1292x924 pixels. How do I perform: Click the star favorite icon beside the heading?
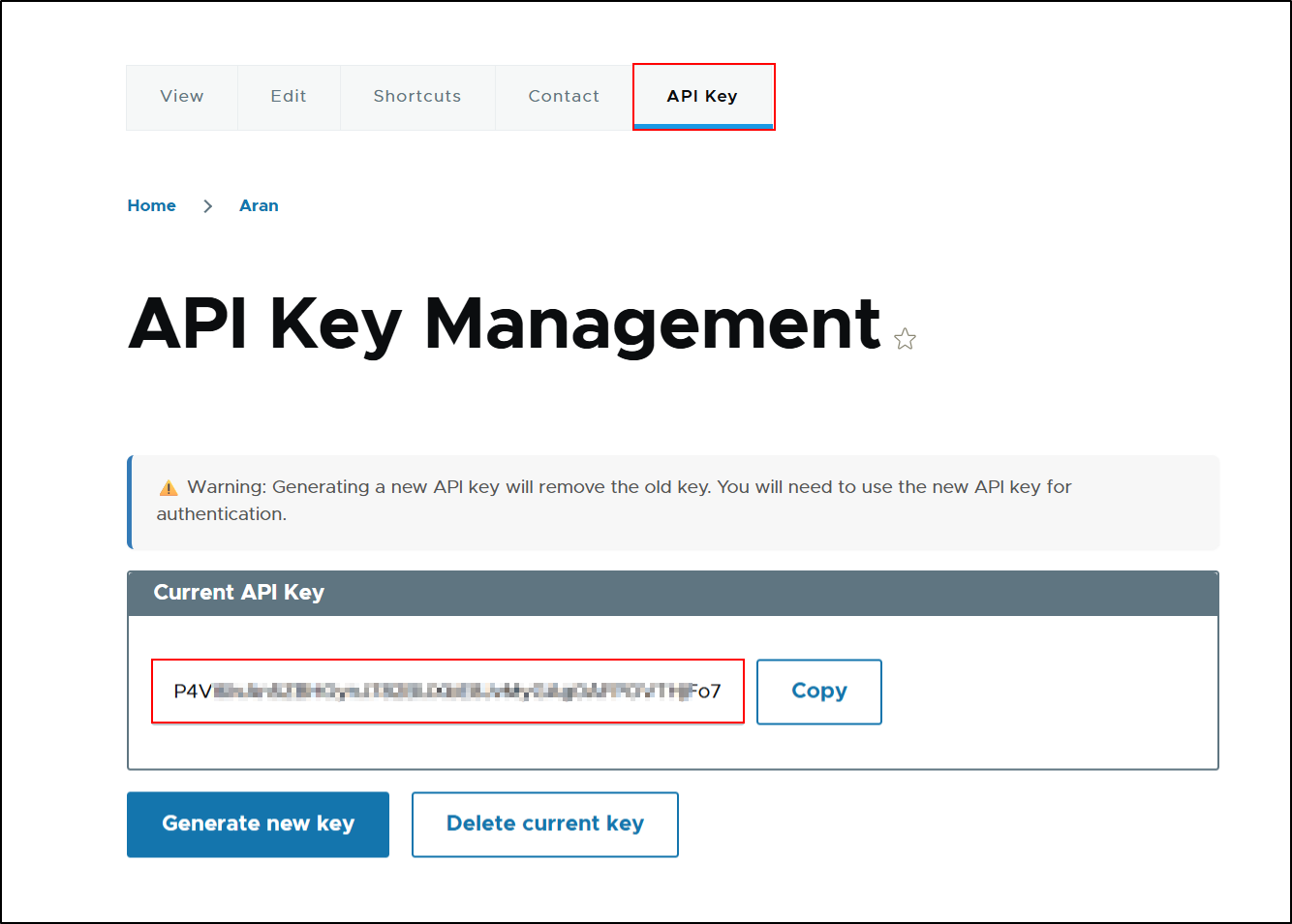pyautogui.click(x=904, y=339)
